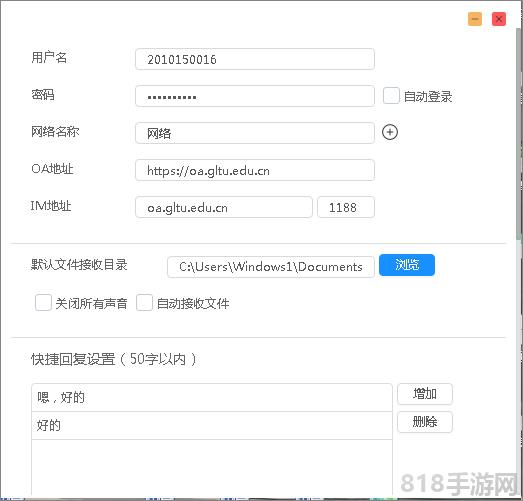Click the plus icon beside network name

tap(390, 132)
